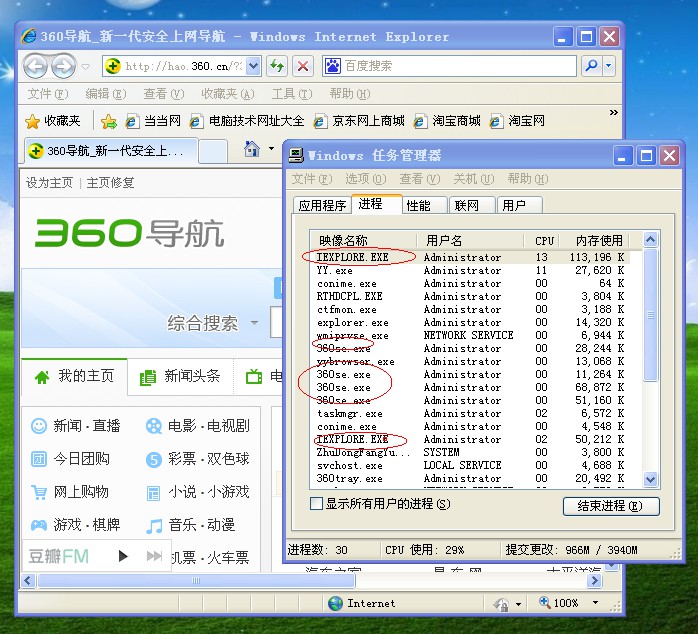Open the 淘宝商城 favorites link

[448, 121]
